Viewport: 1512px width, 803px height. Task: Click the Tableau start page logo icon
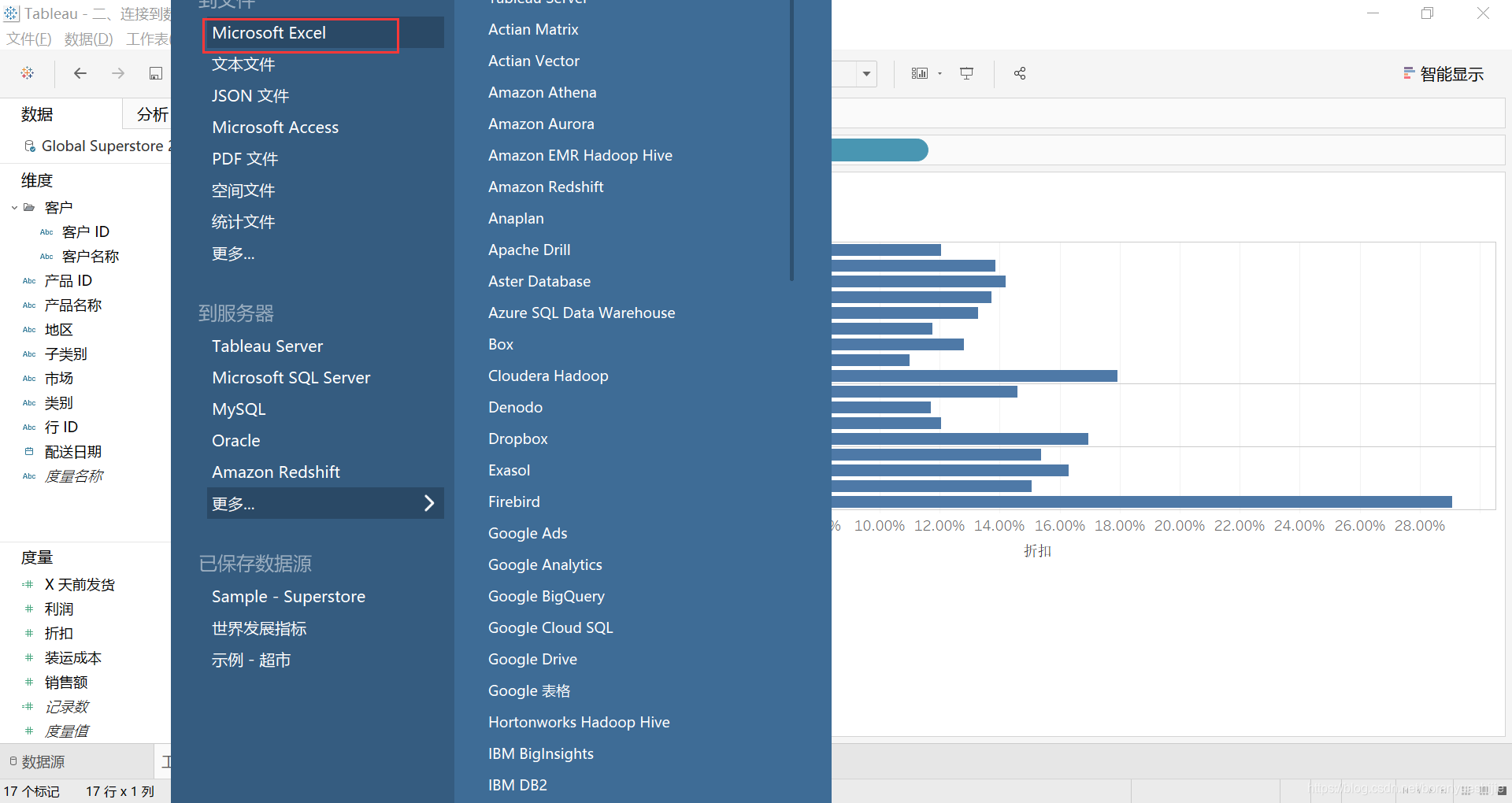point(28,73)
